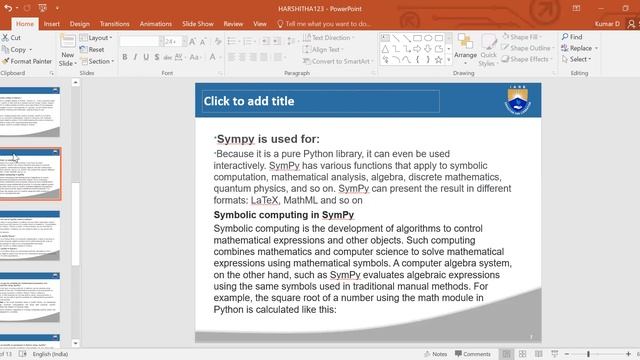Open the account user icon
This screenshot has height=360, width=640.
631,24
